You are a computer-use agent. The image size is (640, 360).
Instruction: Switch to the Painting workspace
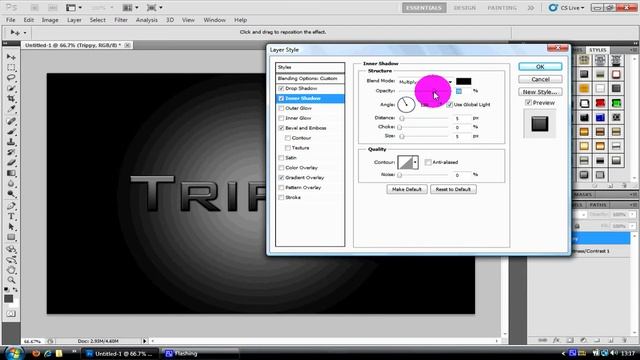[502, 8]
